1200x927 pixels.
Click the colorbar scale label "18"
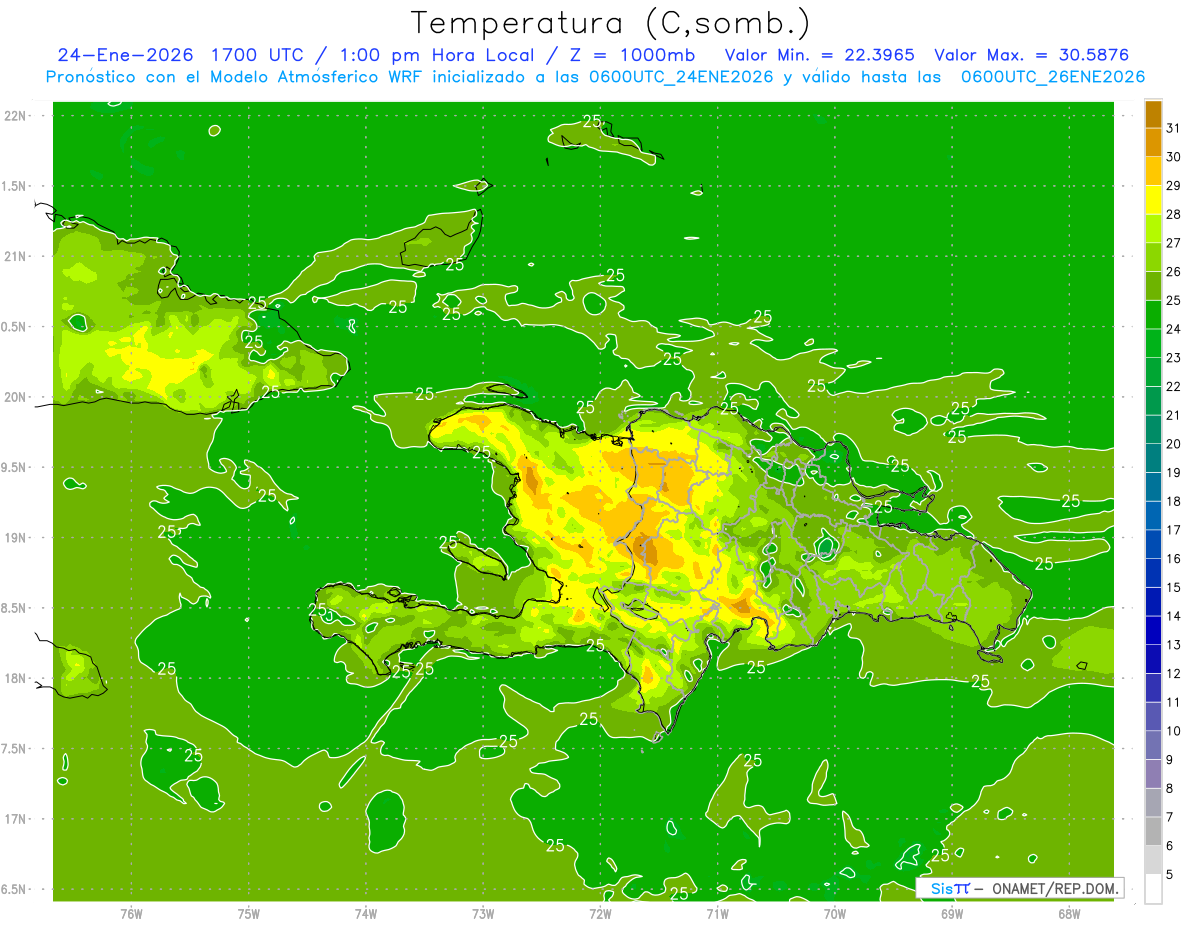(1174, 501)
